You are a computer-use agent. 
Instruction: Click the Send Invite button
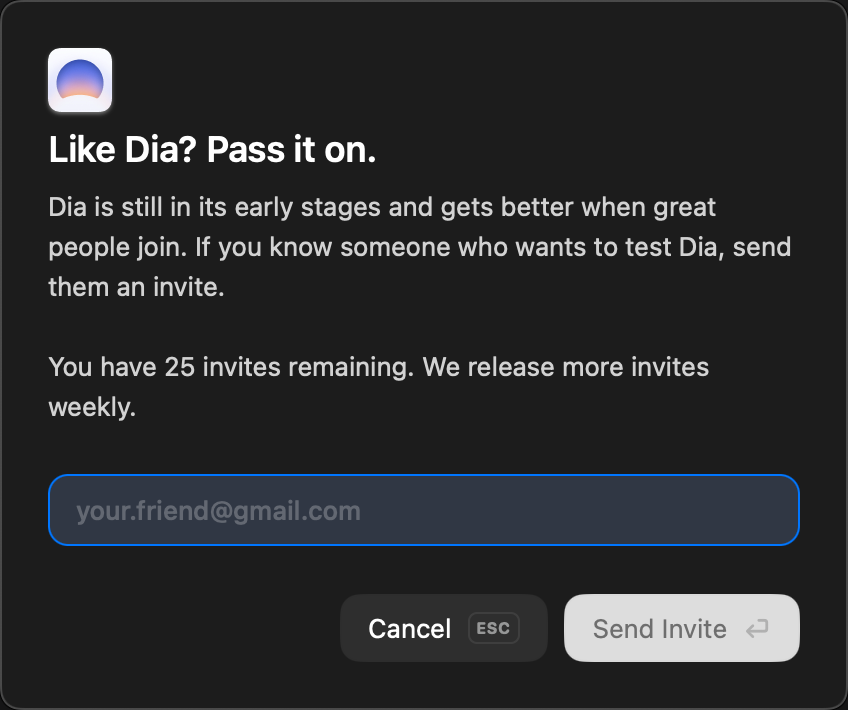682,628
